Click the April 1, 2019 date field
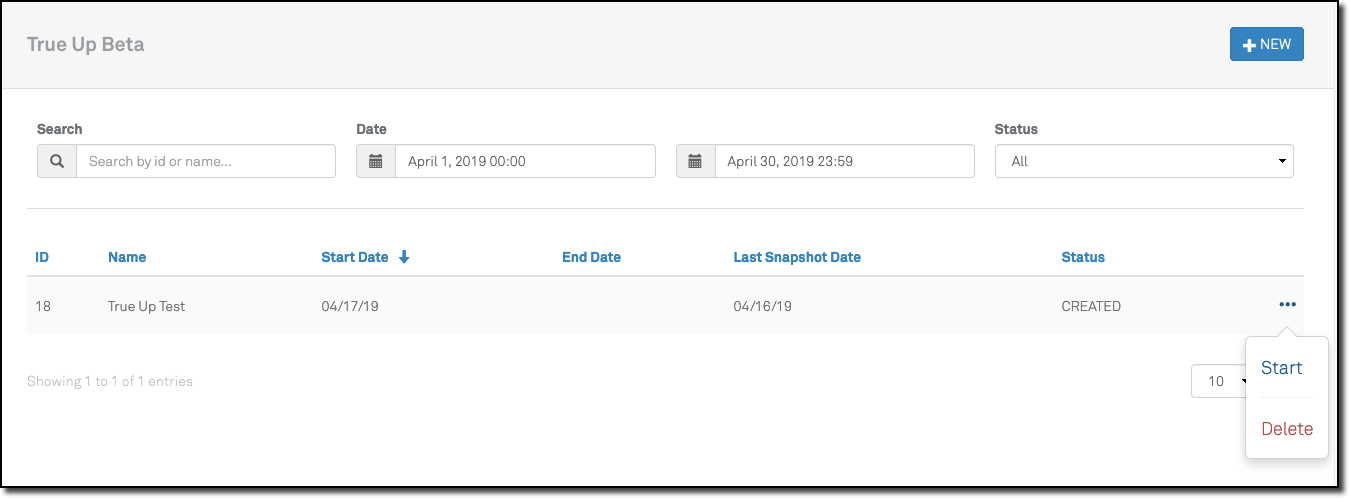 pos(524,161)
